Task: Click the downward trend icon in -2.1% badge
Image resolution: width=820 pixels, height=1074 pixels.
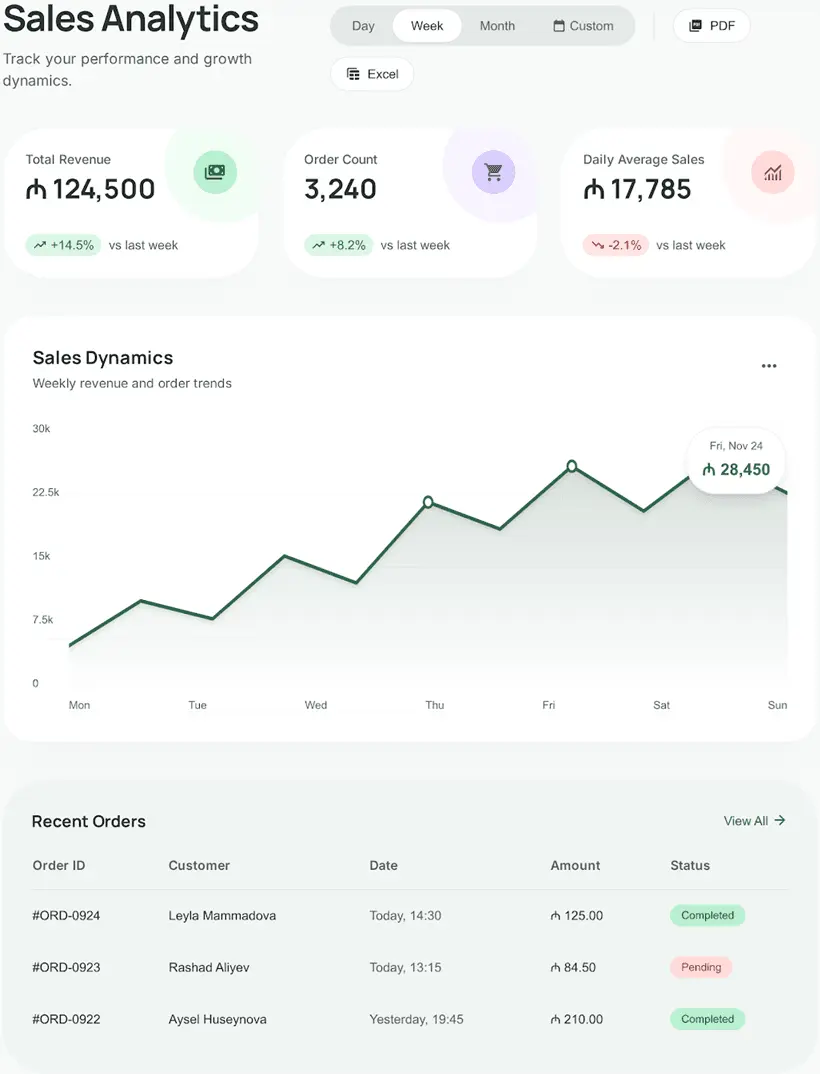Action: (x=598, y=245)
